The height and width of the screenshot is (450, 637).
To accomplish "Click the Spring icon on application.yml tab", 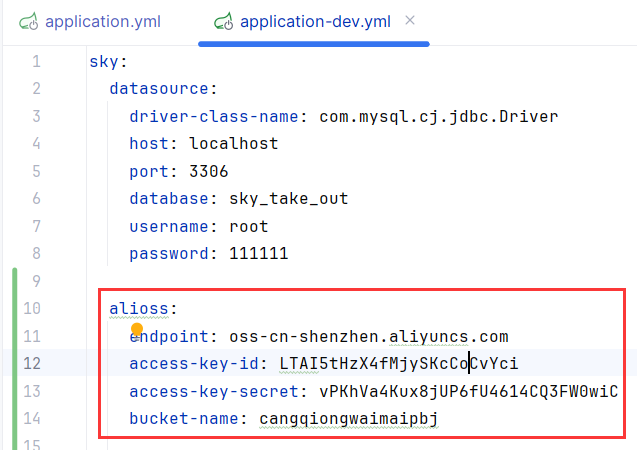I will [28, 22].
